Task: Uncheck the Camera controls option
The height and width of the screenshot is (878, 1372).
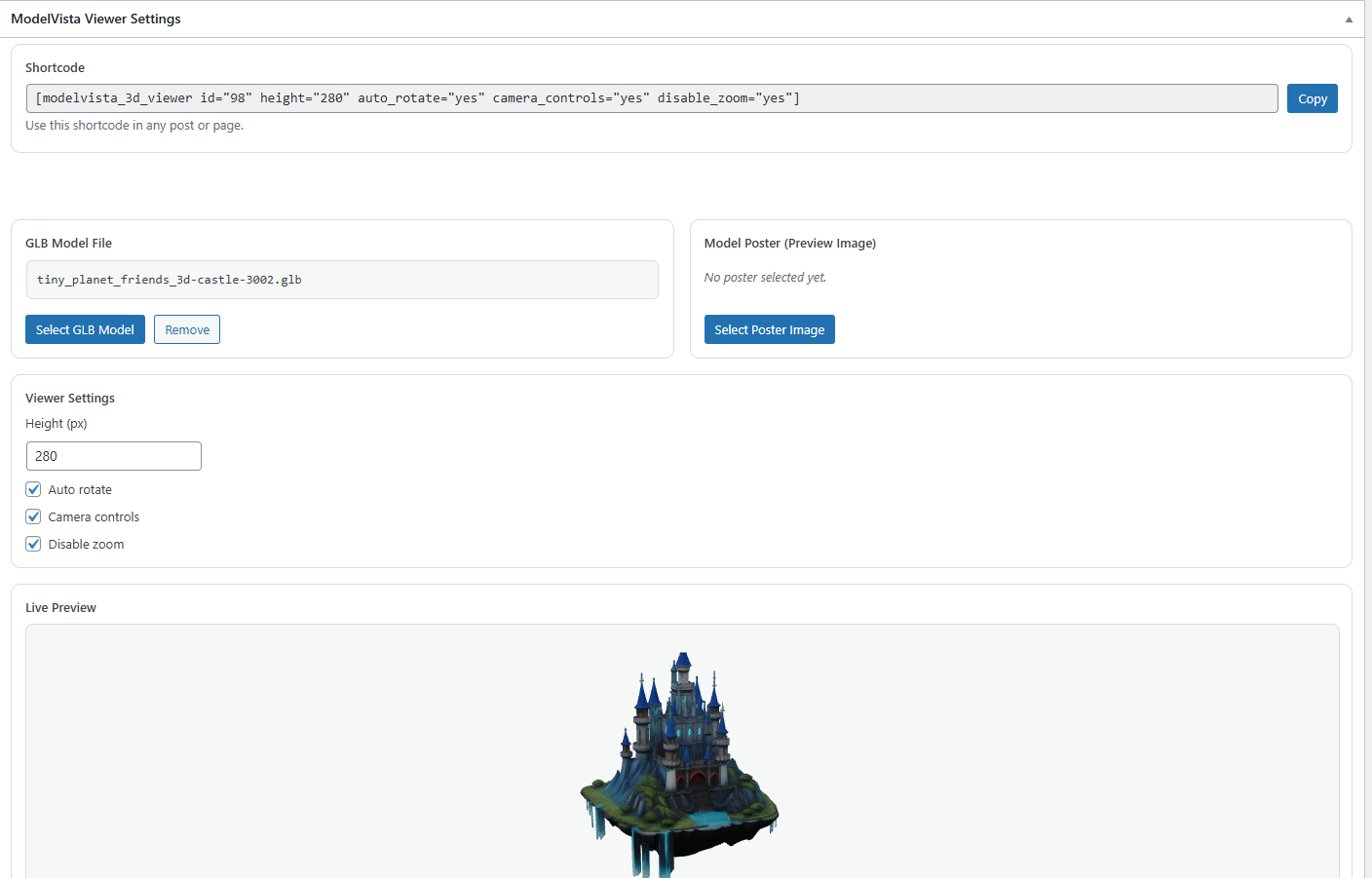Action: (x=33, y=516)
